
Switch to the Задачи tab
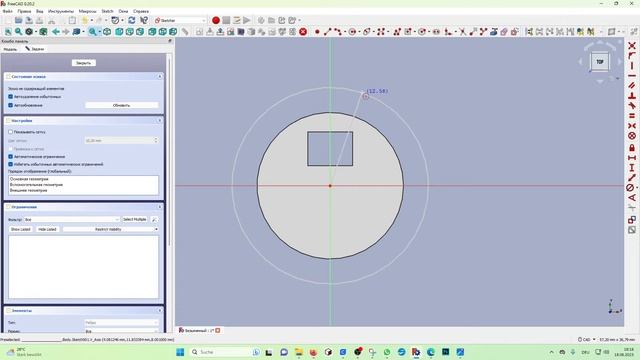click(35, 49)
